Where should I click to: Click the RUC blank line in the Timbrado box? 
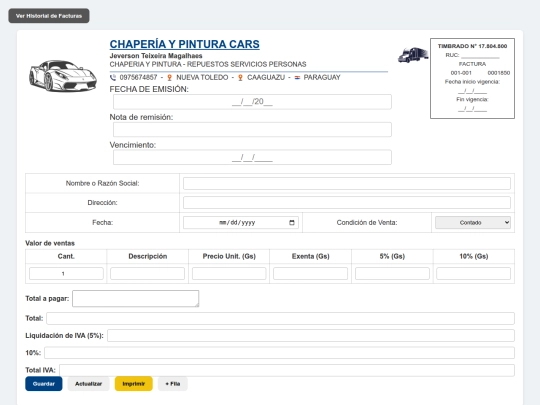pos(480,56)
